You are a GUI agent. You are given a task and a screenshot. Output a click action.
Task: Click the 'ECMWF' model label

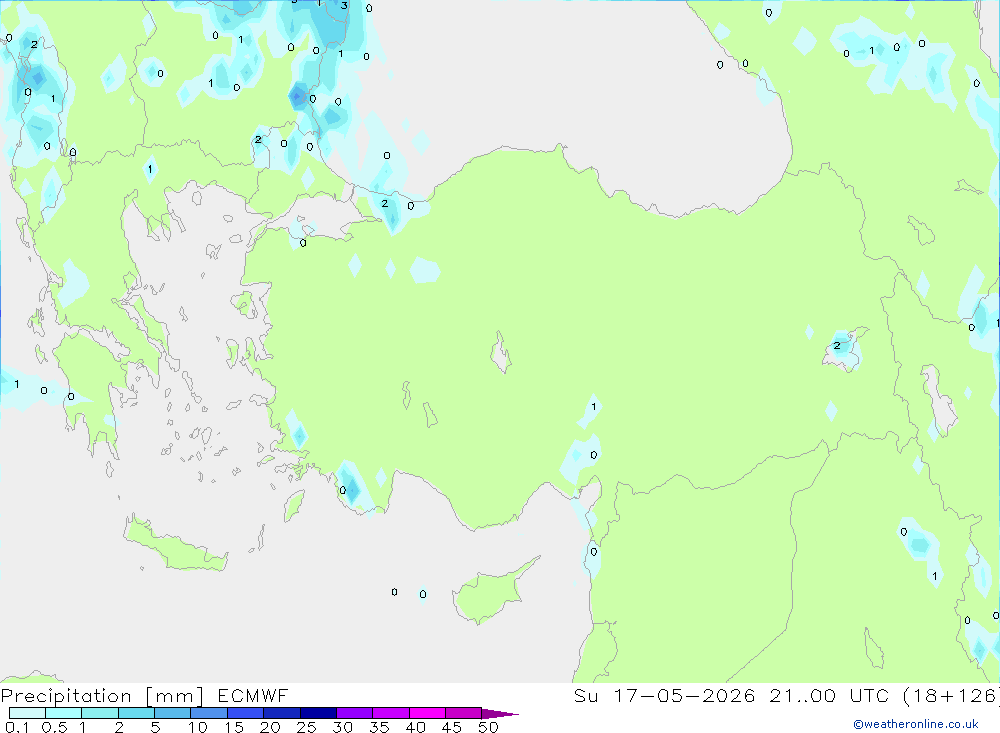pos(253,695)
